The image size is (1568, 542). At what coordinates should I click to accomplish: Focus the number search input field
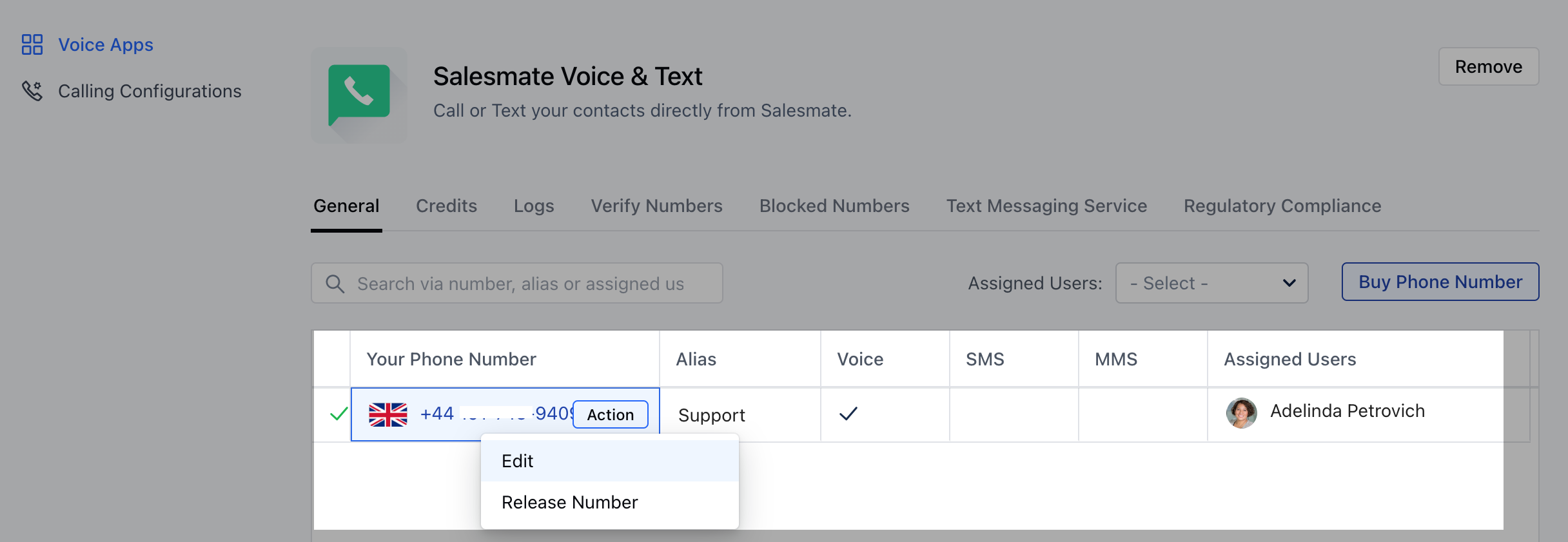(529, 284)
